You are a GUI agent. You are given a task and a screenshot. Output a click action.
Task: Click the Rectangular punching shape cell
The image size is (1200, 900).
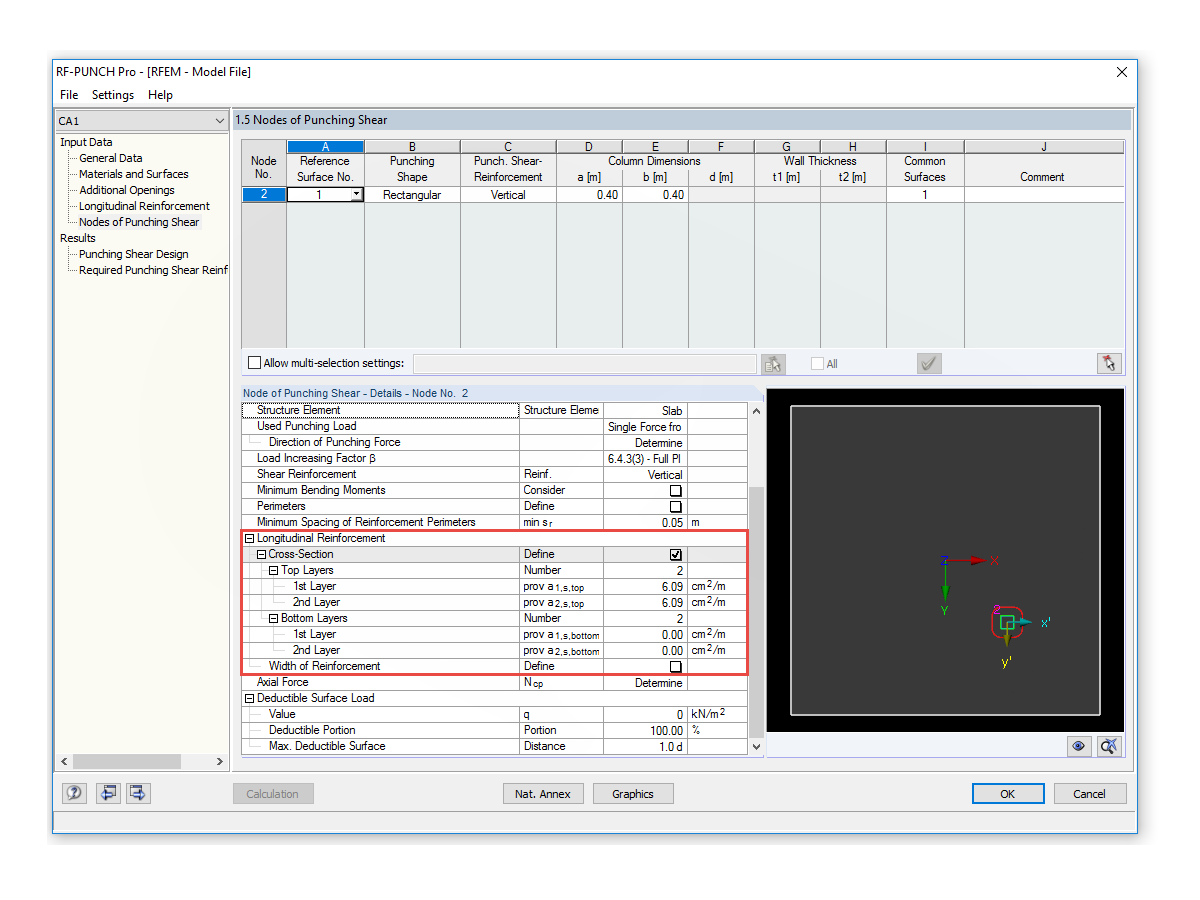(x=412, y=195)
